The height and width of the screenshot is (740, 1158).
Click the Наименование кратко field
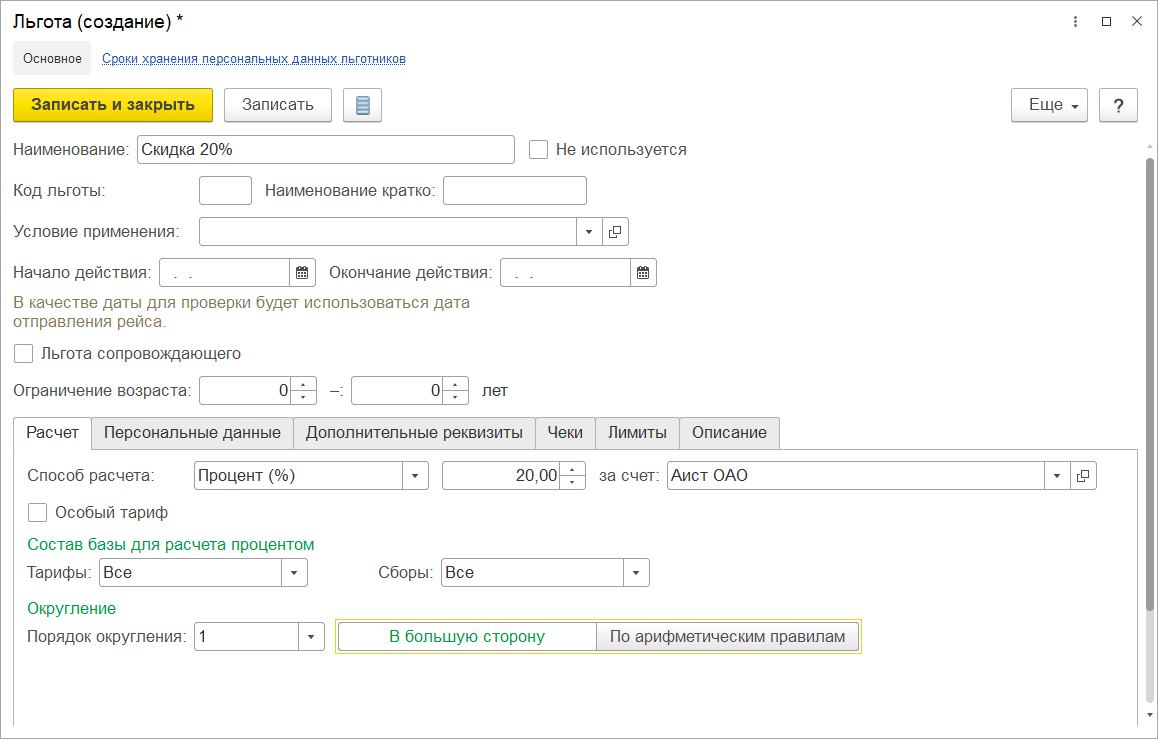pyautogui.click(x=515, y=191)
